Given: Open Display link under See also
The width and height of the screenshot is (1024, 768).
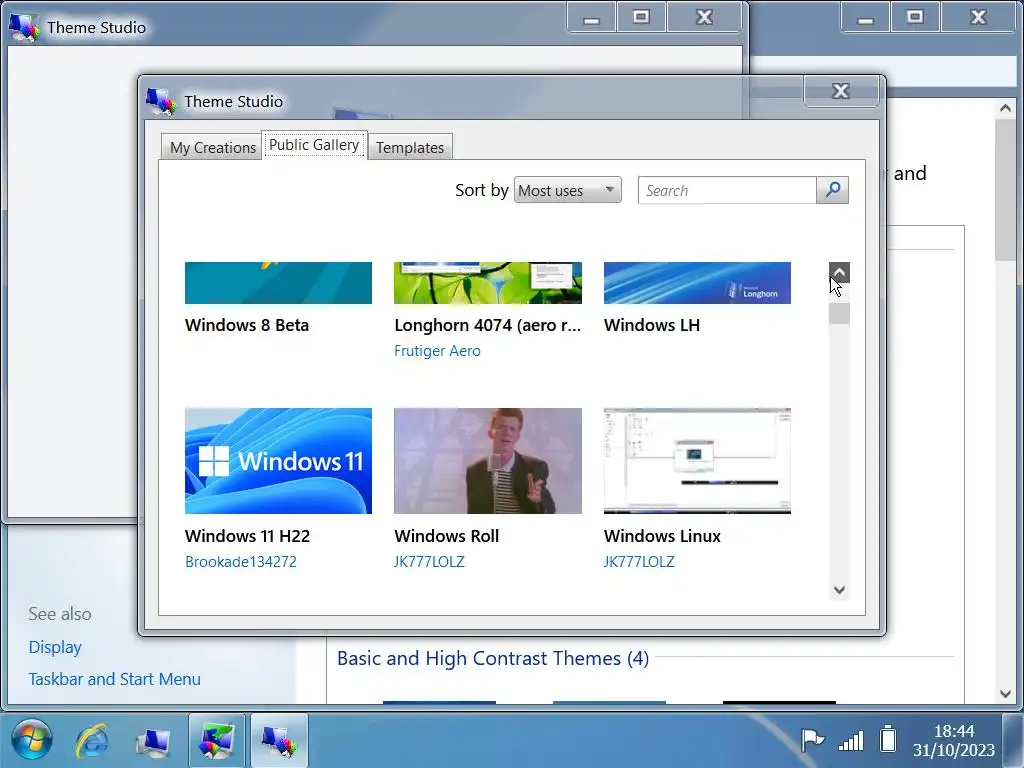Looking at the screenshot, I should (x=55, y=647).
